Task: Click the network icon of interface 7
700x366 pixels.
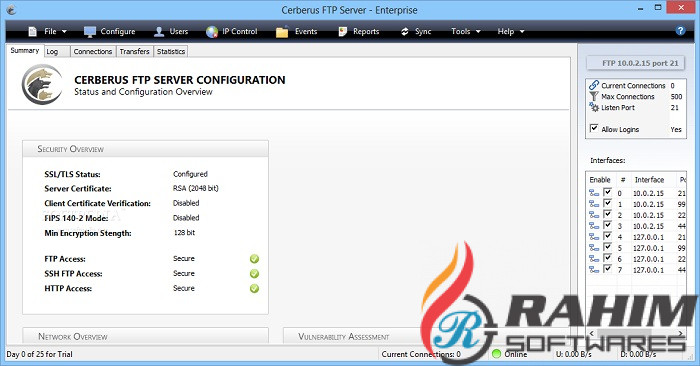Action: coord(594,270)
